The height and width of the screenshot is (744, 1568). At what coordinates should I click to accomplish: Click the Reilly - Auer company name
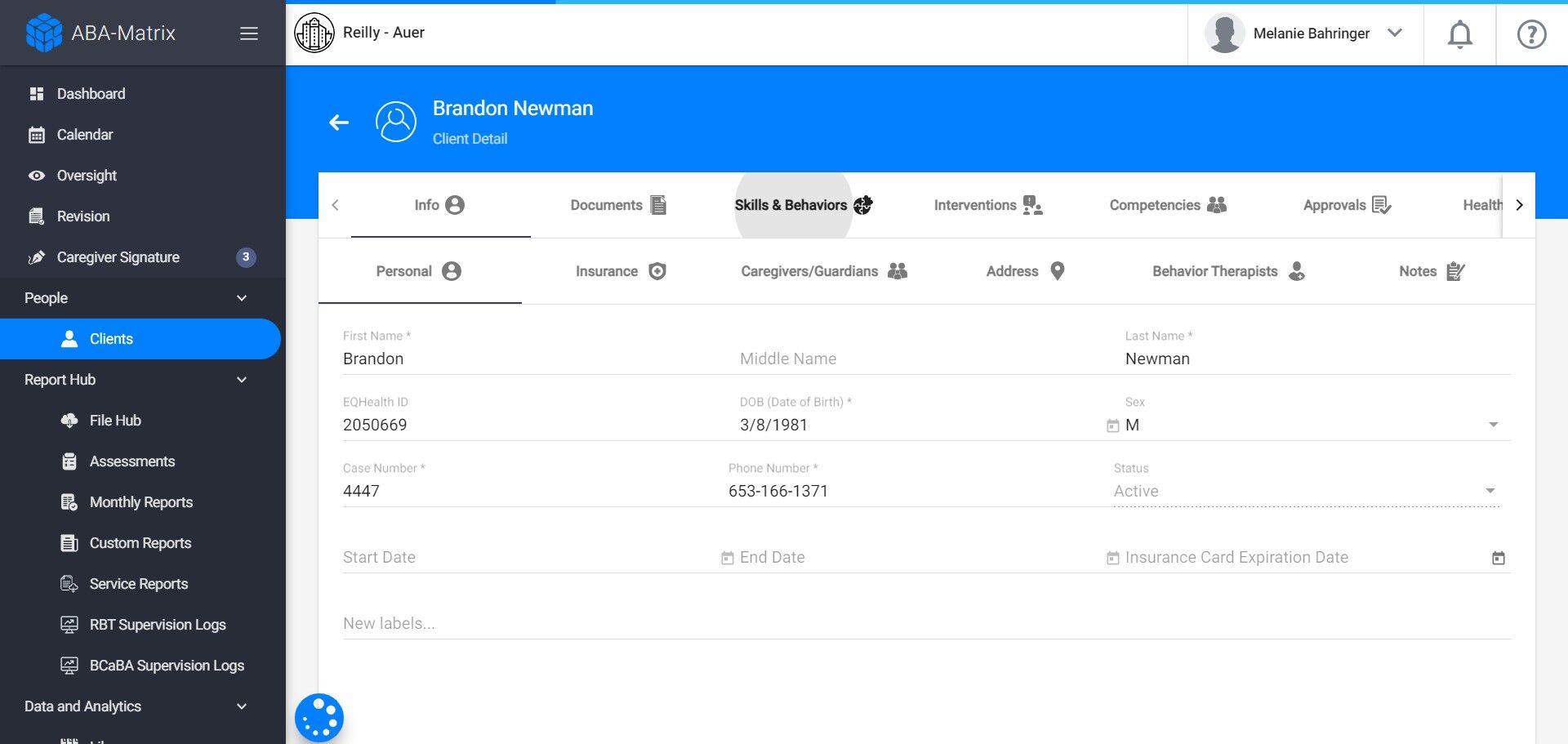pyautogui.click(x=384, y=33)
